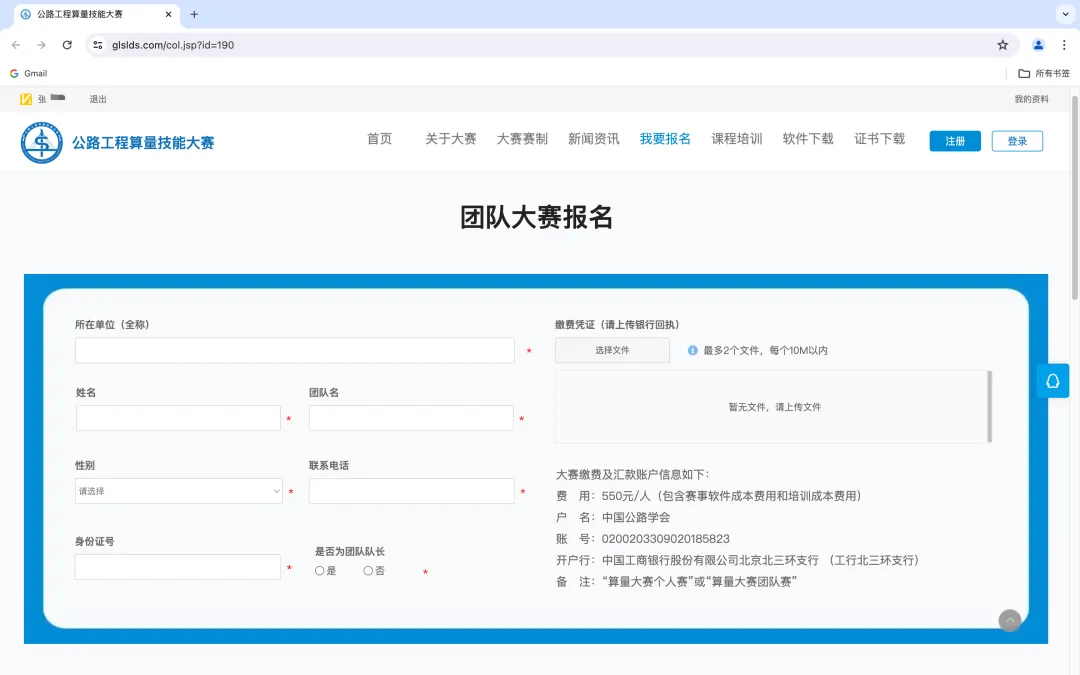The width and height of the screenshot is (1080, 675).
Task: Open the floating blue chat bubble icon
Action: coord(1052,381)
